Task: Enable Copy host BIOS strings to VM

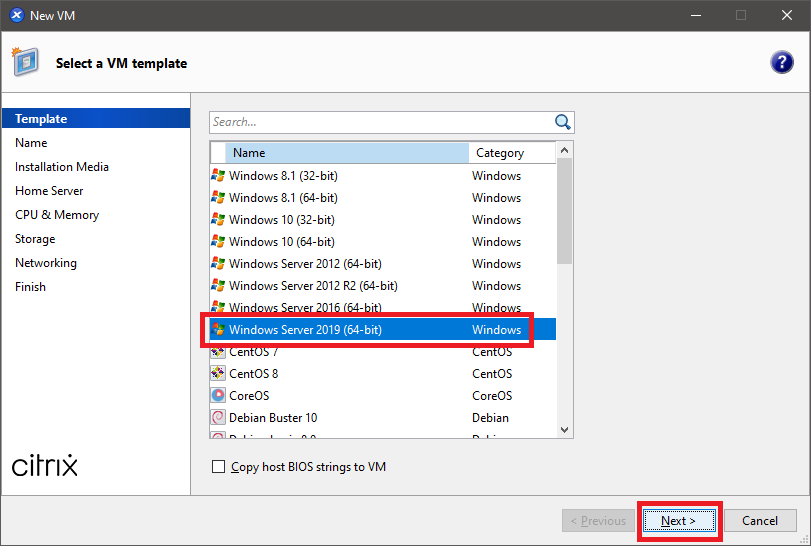Action: [x=219, y=467]
